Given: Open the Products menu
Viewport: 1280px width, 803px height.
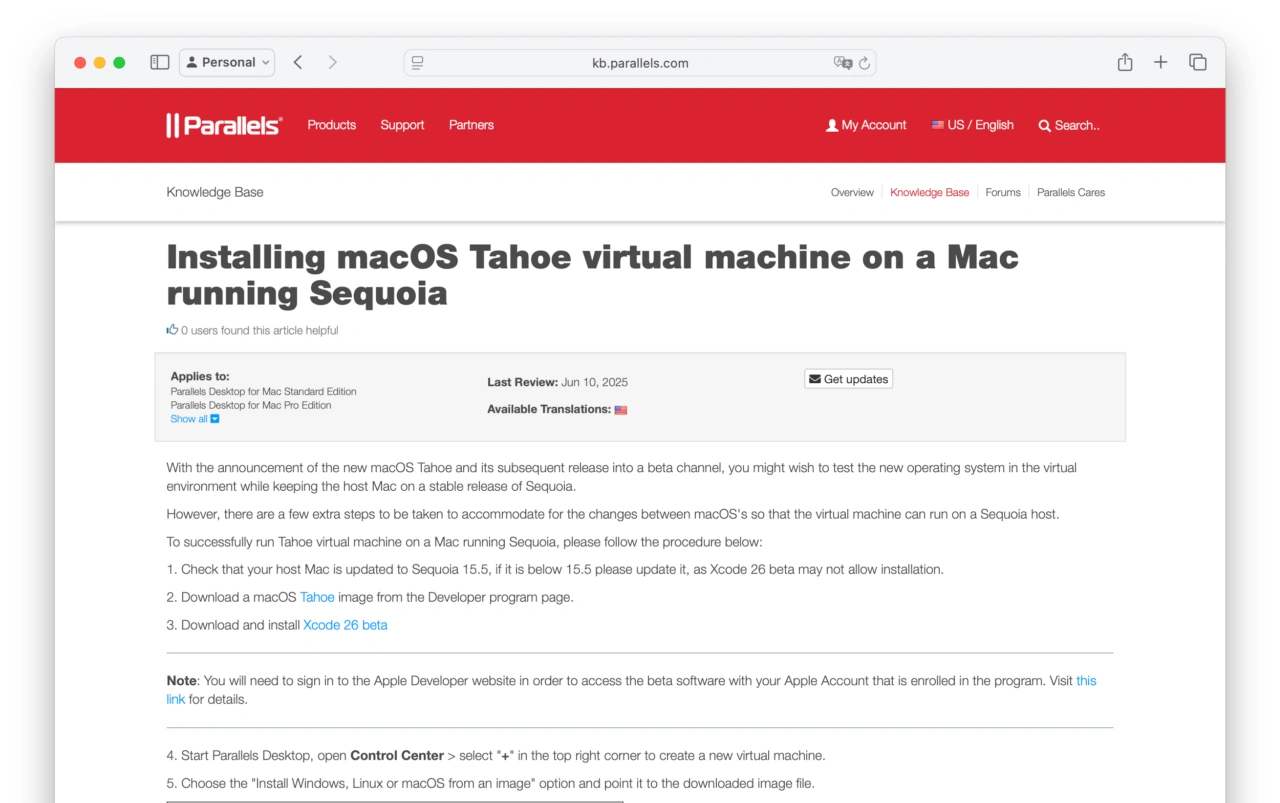Looking at the screenshot, I should pyautogui.click(x=331, y=125).
